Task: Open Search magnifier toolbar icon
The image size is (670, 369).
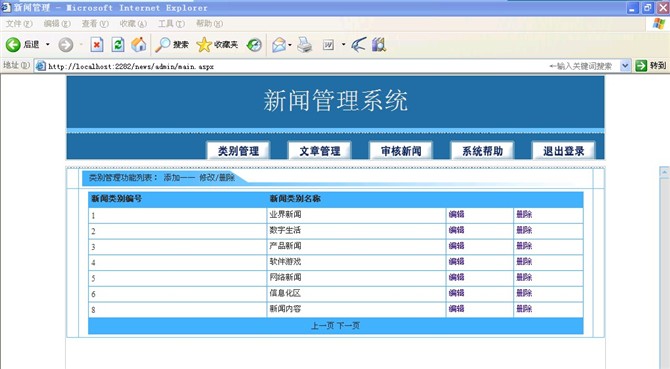Action: tap(162, 44)
